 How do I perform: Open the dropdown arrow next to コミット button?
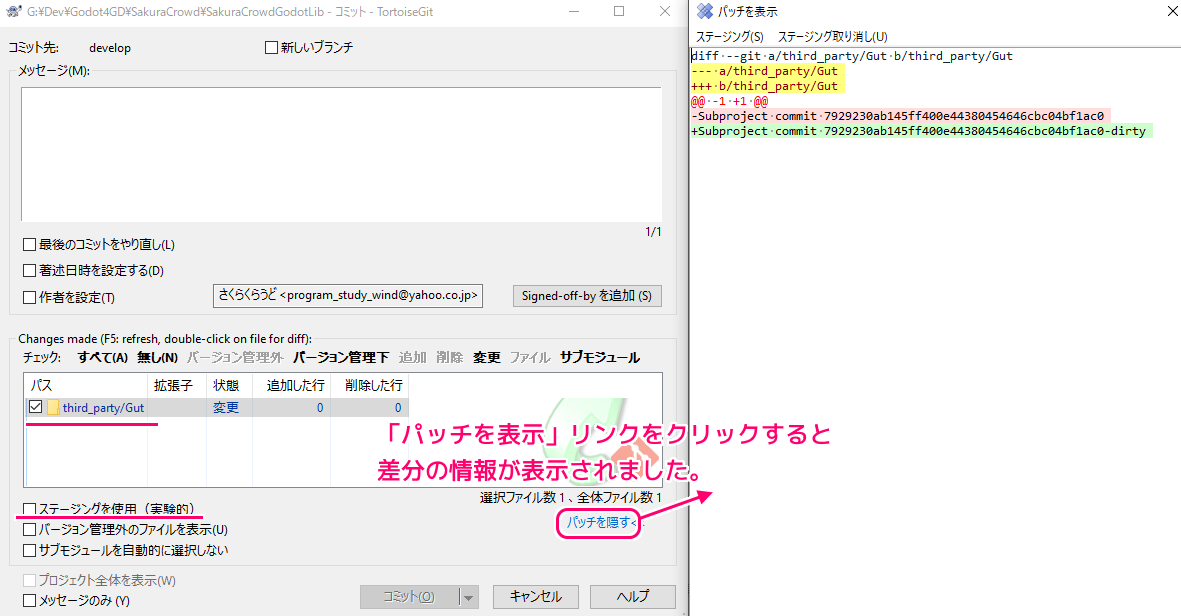point(467,597)
